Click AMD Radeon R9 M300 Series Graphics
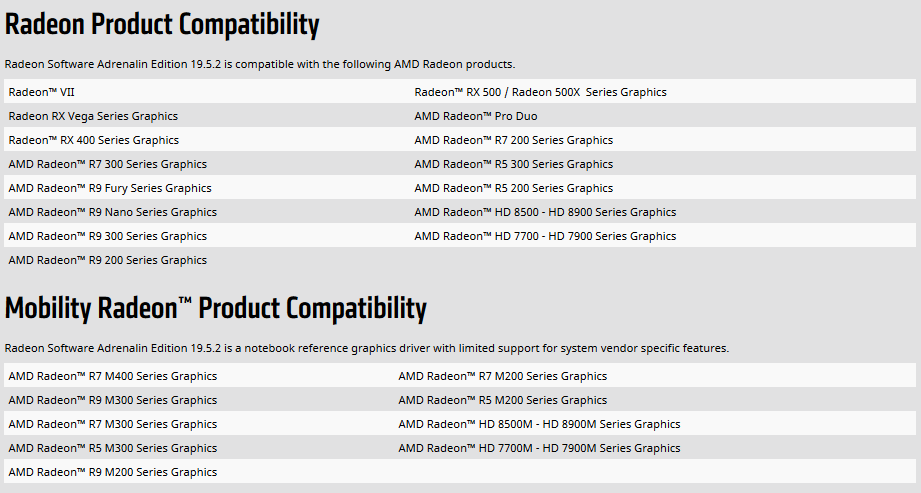921x493 pixels. click(113, 400)
